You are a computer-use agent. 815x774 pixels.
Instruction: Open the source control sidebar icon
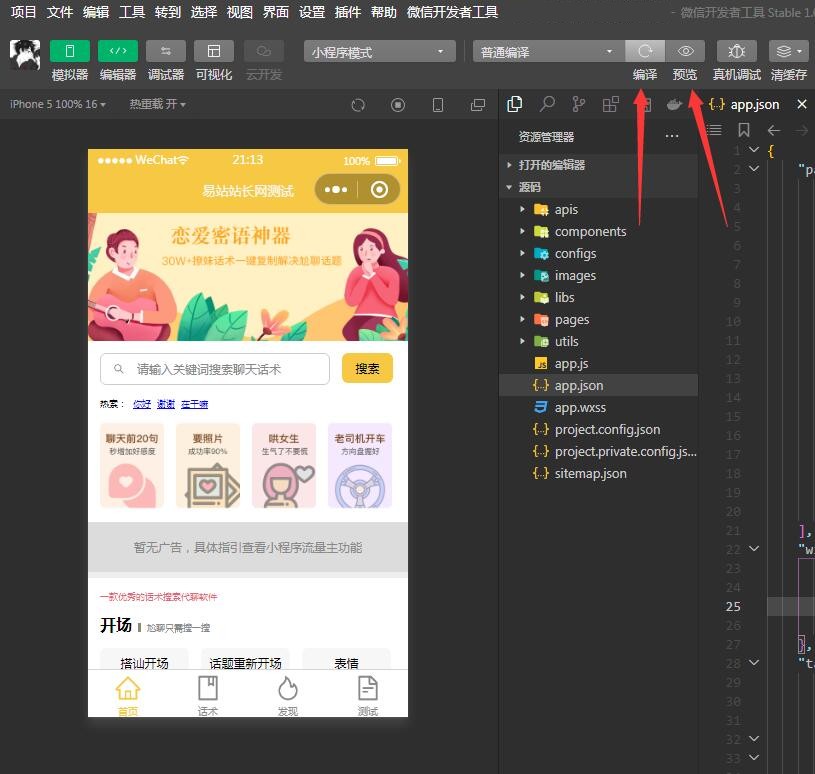tap(579, 103)
